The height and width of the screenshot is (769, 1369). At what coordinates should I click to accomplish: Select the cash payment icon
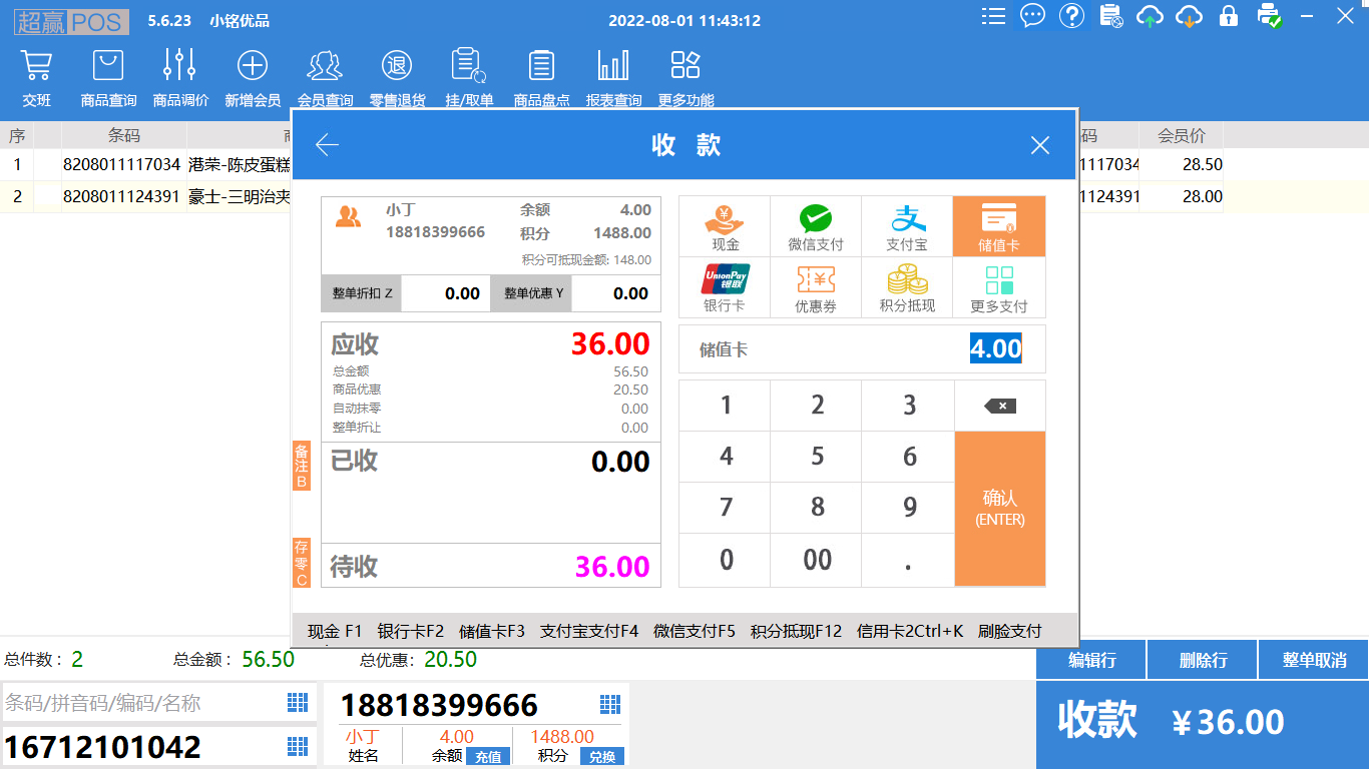[724, 226]
